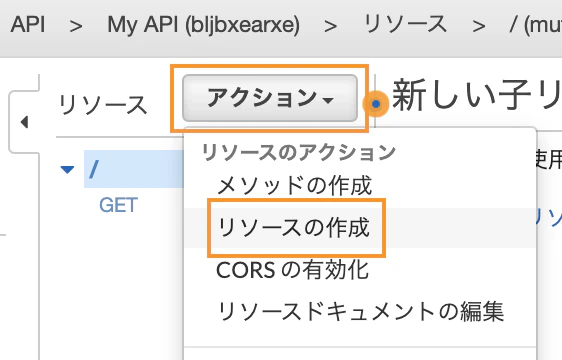The width and height of the screenshot is (562, 360).
Task: Open the アクション dropdown button
Action: (270, 98)
